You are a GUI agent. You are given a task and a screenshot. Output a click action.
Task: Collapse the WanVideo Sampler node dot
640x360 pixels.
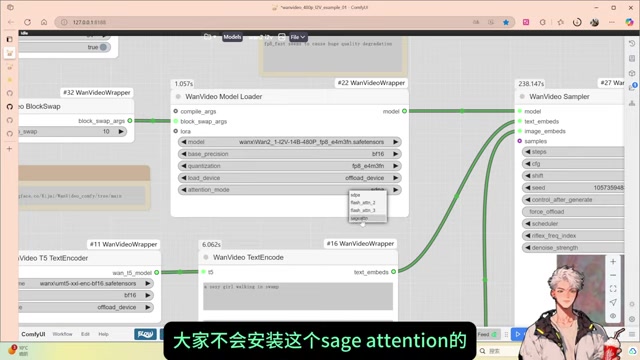(x=522, y=97)
